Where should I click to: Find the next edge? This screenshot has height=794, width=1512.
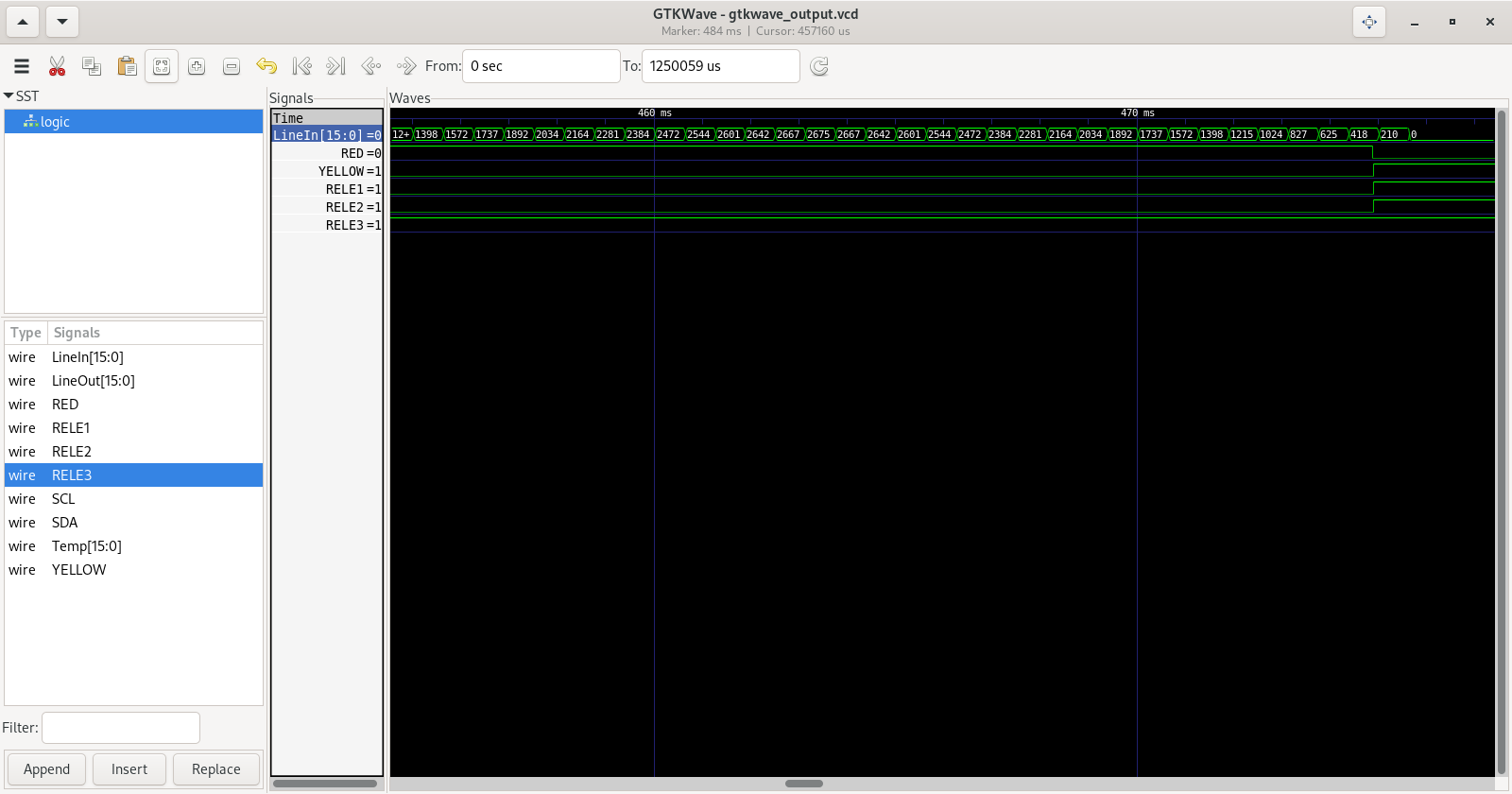[406, 66]
